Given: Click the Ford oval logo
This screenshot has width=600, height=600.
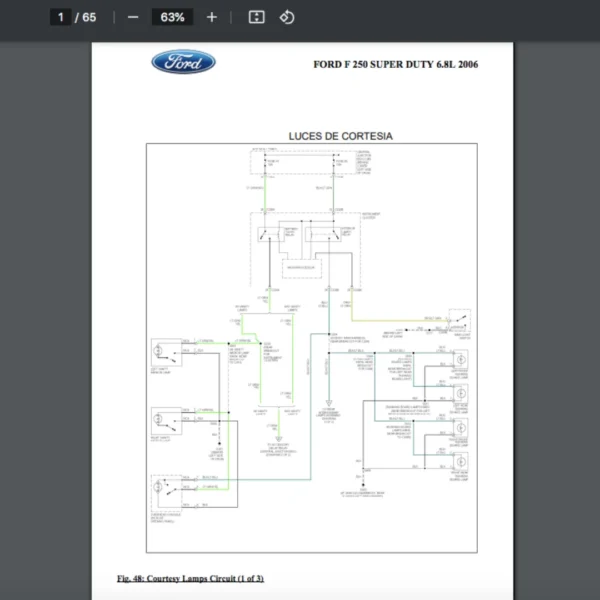Looking at the screenshot, I should 183,62.
